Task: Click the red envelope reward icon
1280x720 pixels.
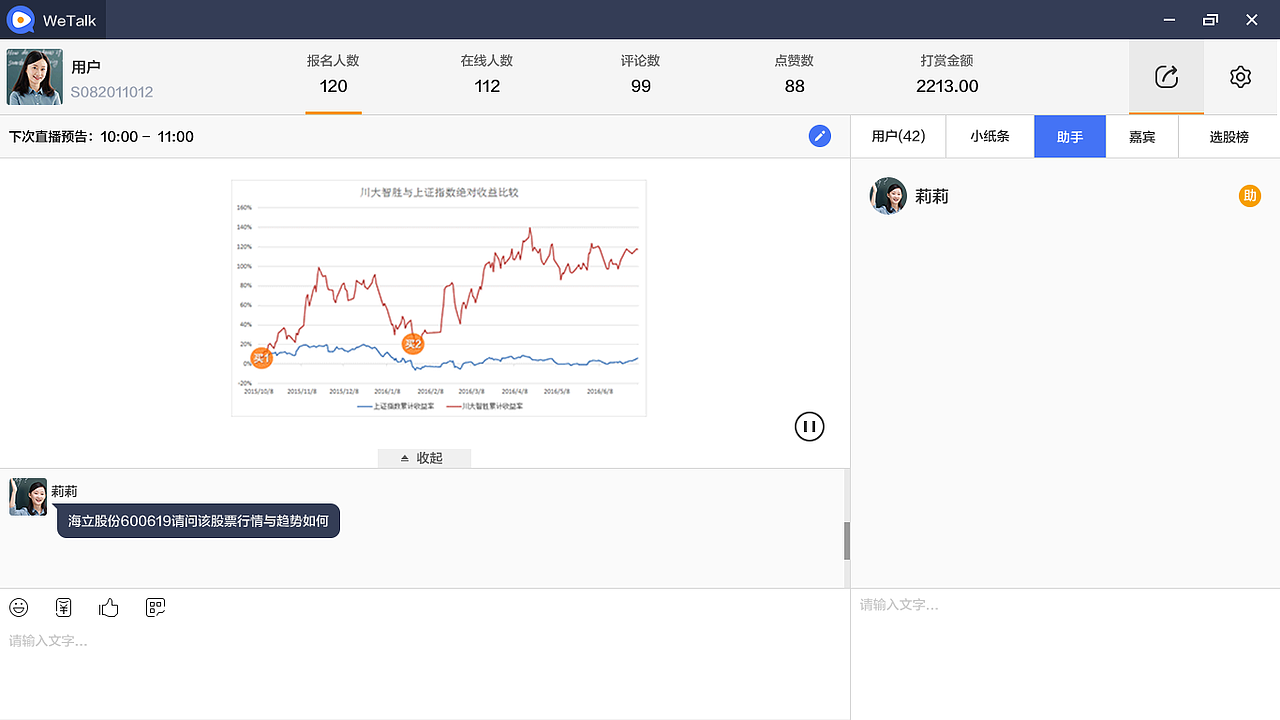Action: [x=63, y=607]
